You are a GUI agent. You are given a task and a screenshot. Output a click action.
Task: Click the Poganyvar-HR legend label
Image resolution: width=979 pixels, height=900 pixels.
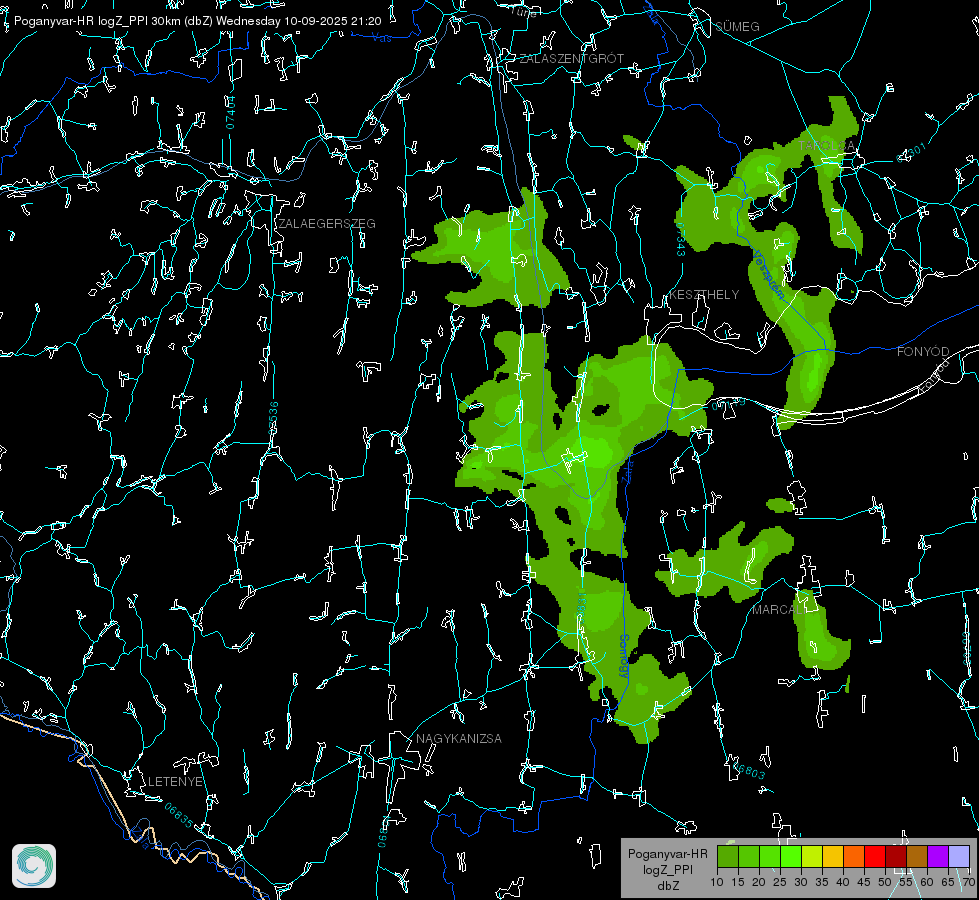pos(667,853)
